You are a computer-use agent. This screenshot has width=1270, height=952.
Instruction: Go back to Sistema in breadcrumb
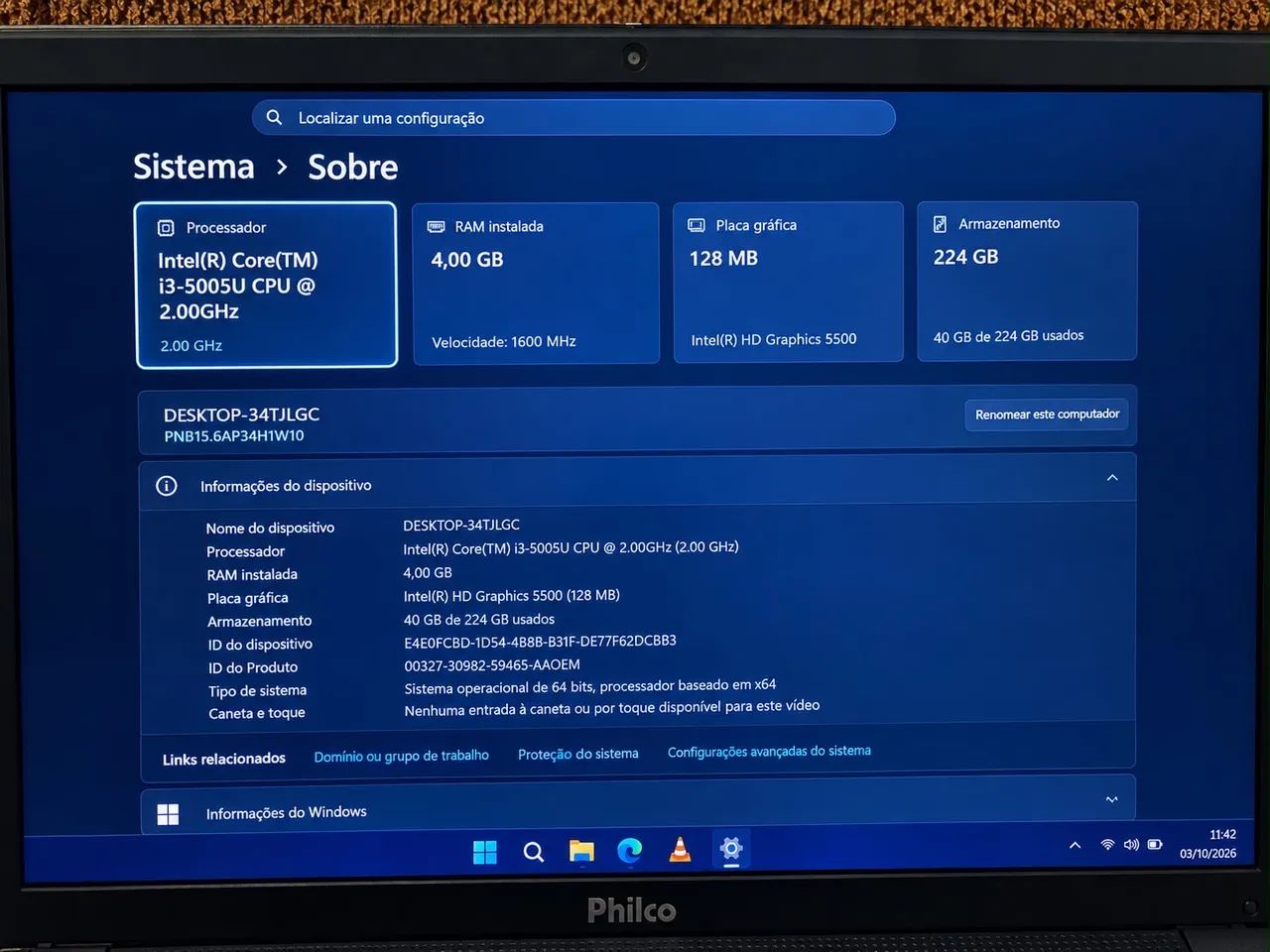194,167
